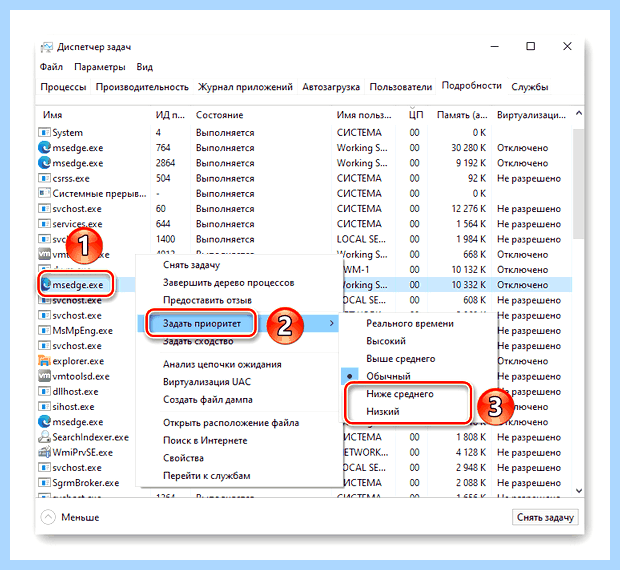Sort by the ИД процесса column header

(x=170, y=115)
